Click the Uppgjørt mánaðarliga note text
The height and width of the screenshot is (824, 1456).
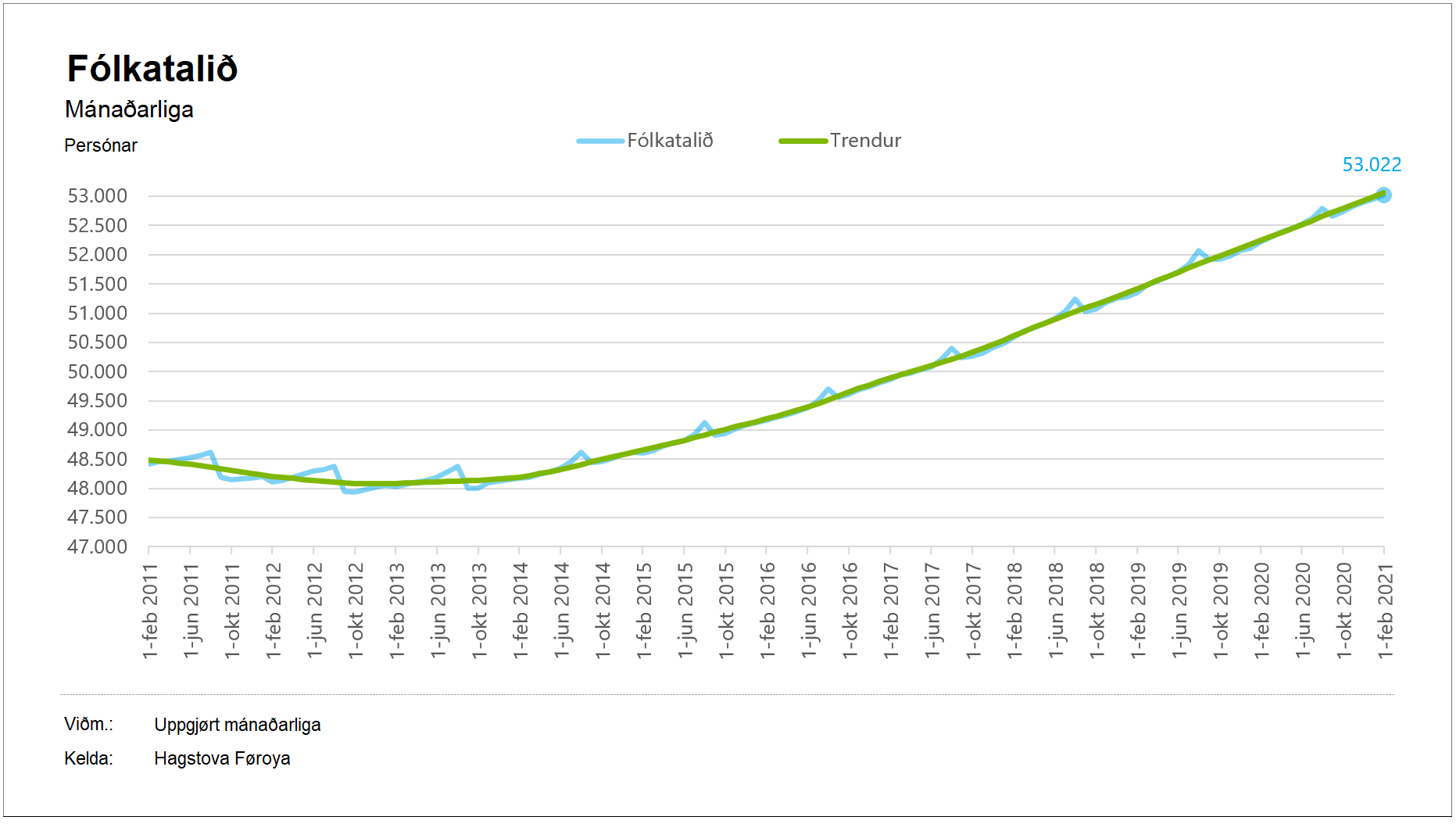[237, 725]
